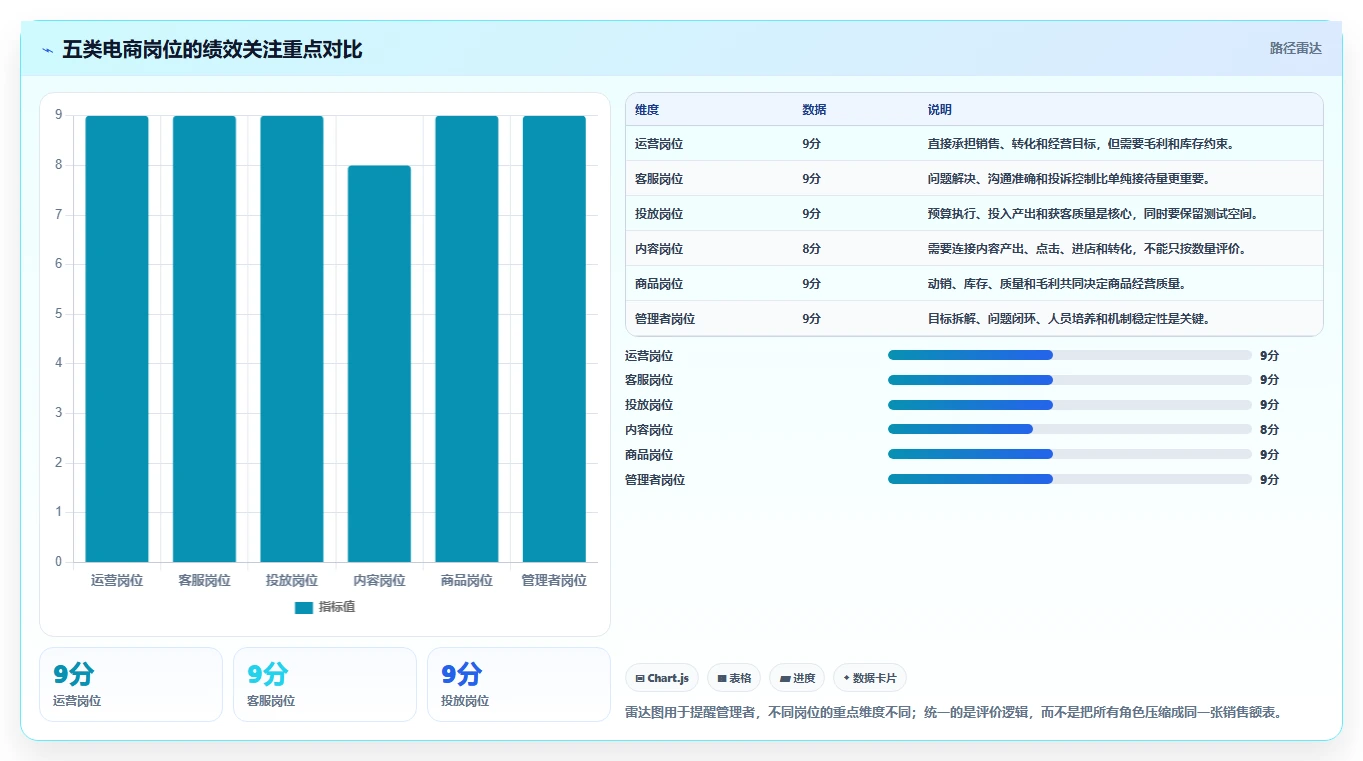Viewport: 1363px width, 761px height.
Task: Select the Chart.js tag chip
Action: coord(662,678)
